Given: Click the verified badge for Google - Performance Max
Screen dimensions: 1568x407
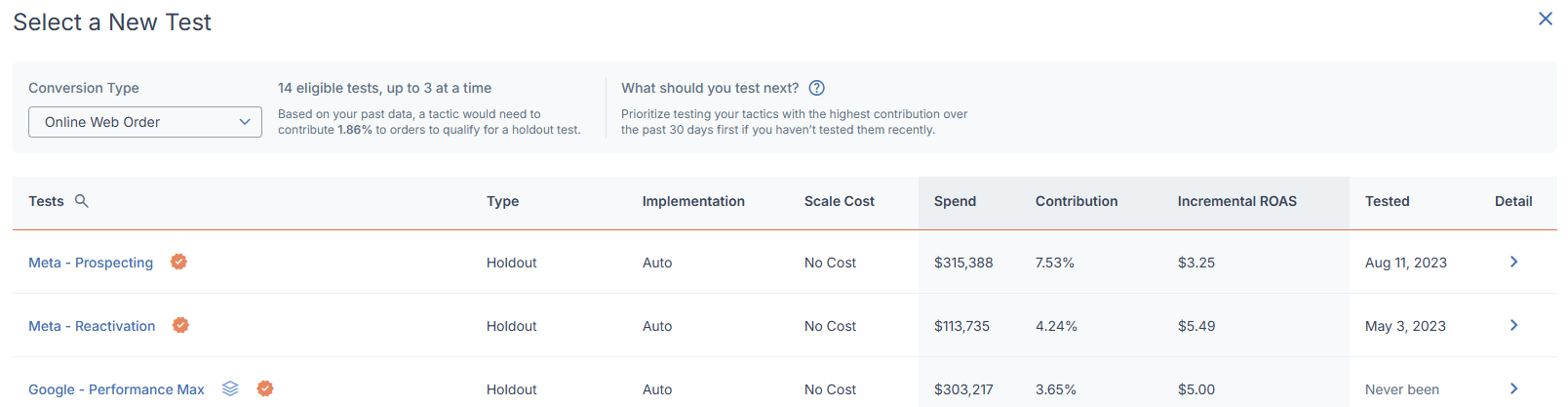Looking at the screenshot, I should pyautogui.click(x=265, y=388).
